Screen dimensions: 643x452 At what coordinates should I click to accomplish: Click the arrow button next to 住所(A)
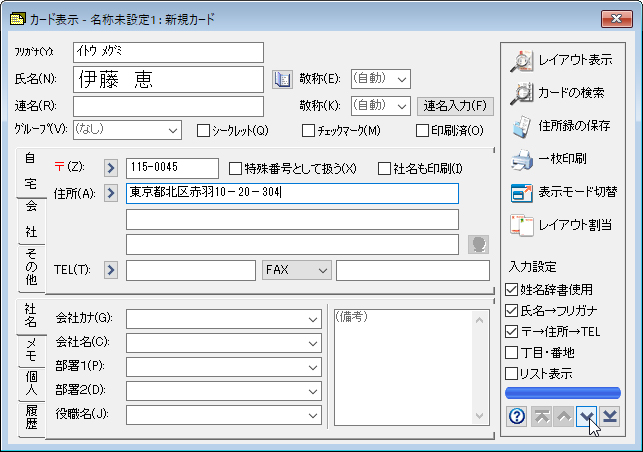[x=111, y=193]
